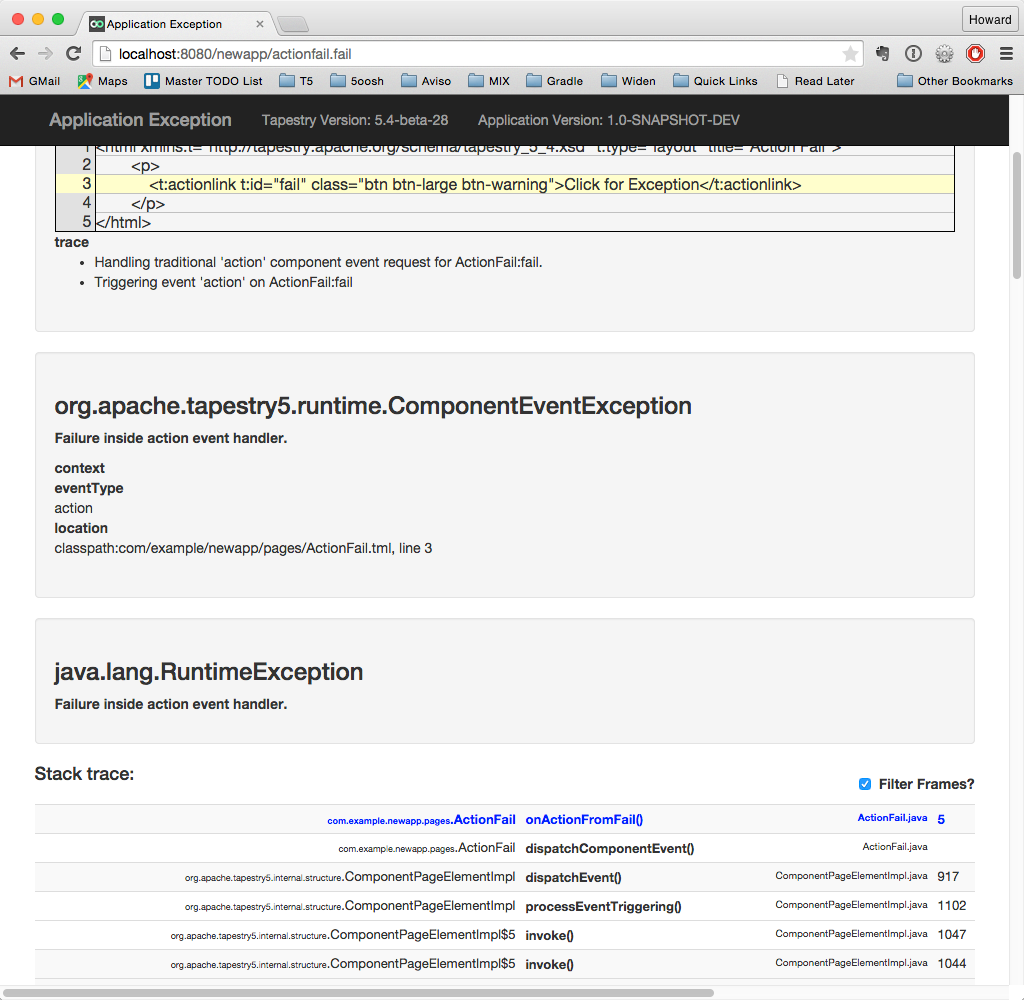Open the Quick Links bookmark folder
This screenshot has width=1024, height=1000.
pos(715,81)
